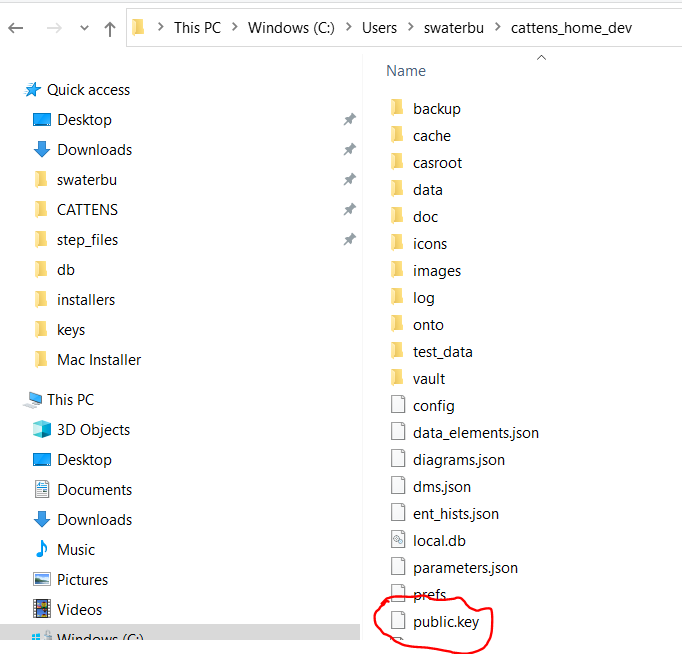Select parameters.json file
Image resolution: width=682 pixels, height=654 pixels.
pos(465,568)
